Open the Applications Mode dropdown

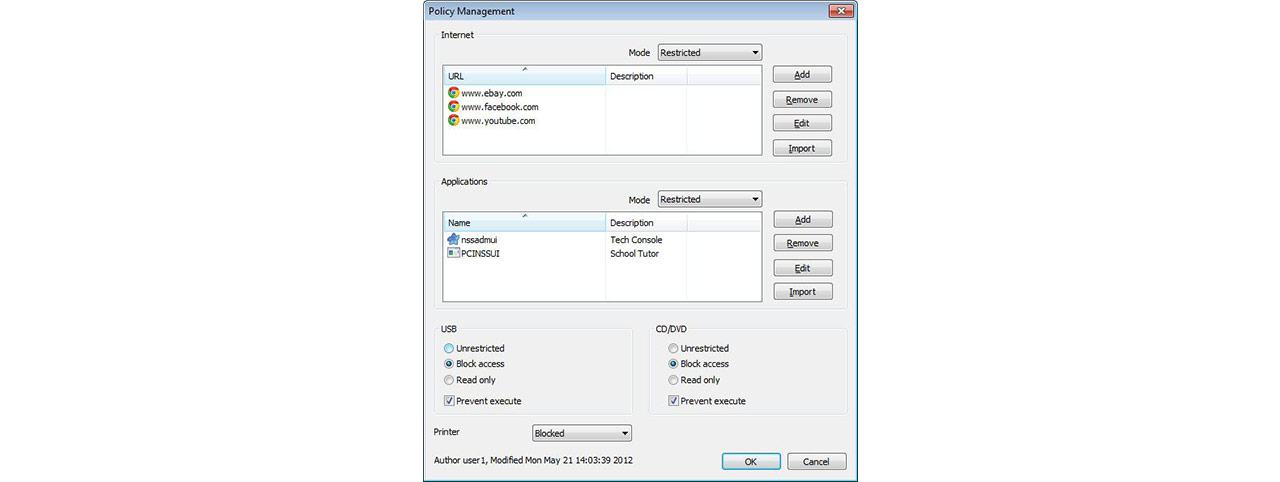click(x=709, y=200)
